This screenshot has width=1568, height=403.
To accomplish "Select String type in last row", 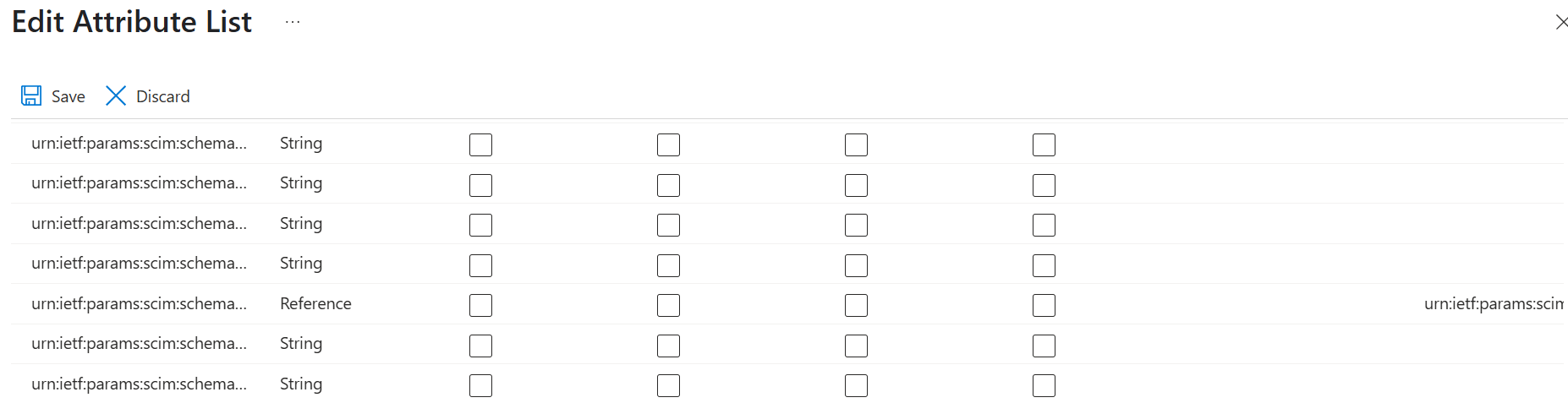I will pyautogui.click(x=301, y=384).
